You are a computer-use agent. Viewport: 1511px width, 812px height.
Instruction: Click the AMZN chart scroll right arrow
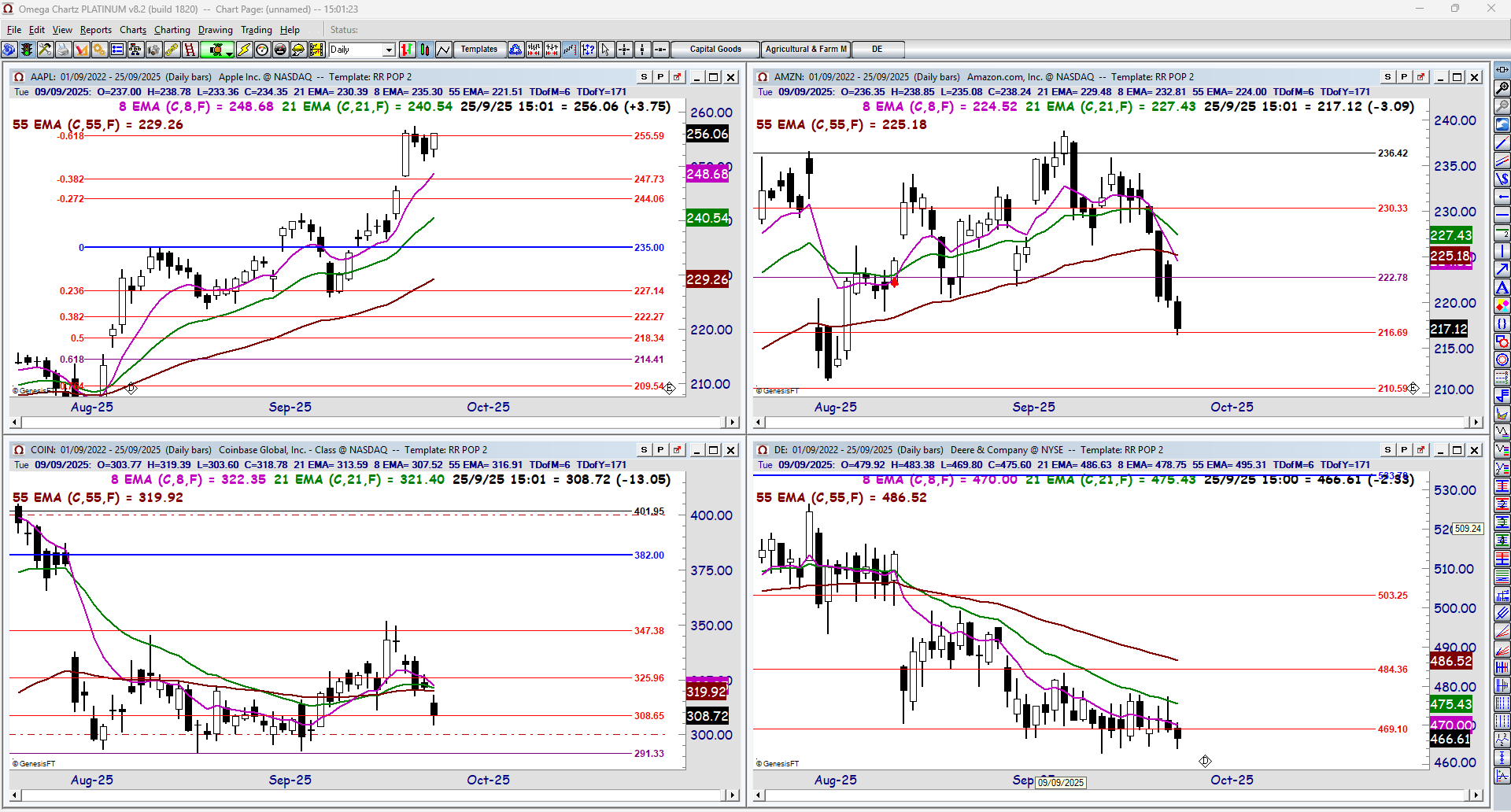coord(1476,423)
